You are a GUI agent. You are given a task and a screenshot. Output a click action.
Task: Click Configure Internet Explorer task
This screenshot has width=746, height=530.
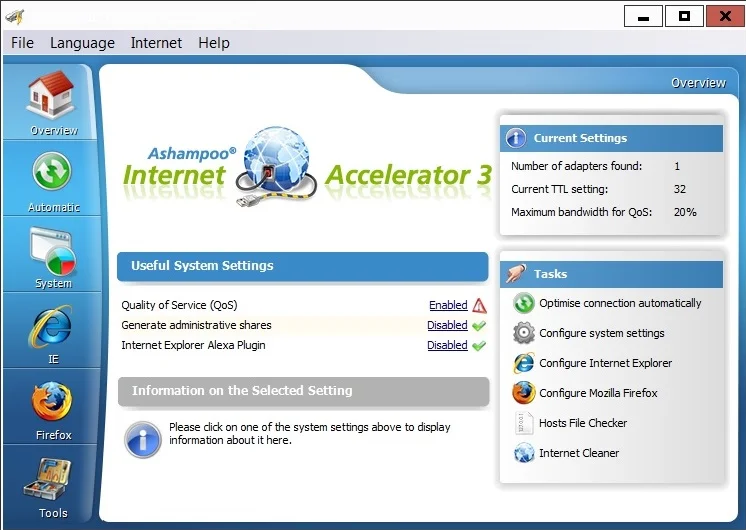tap(605, 363)
